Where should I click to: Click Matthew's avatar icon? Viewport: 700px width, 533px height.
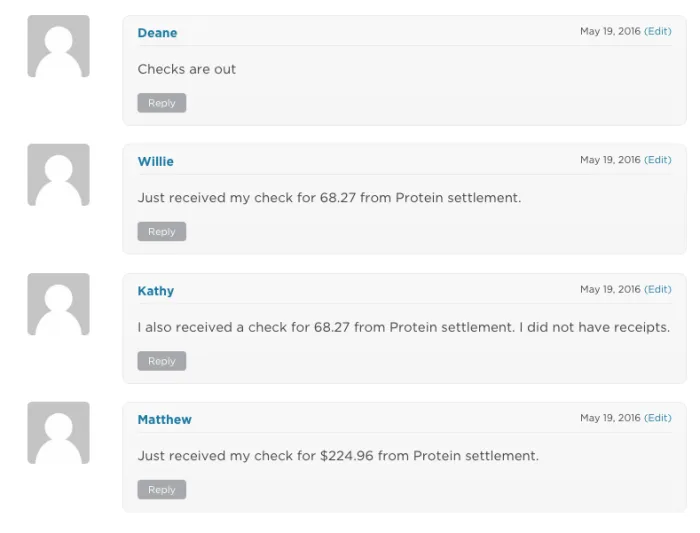pos(58,433)
